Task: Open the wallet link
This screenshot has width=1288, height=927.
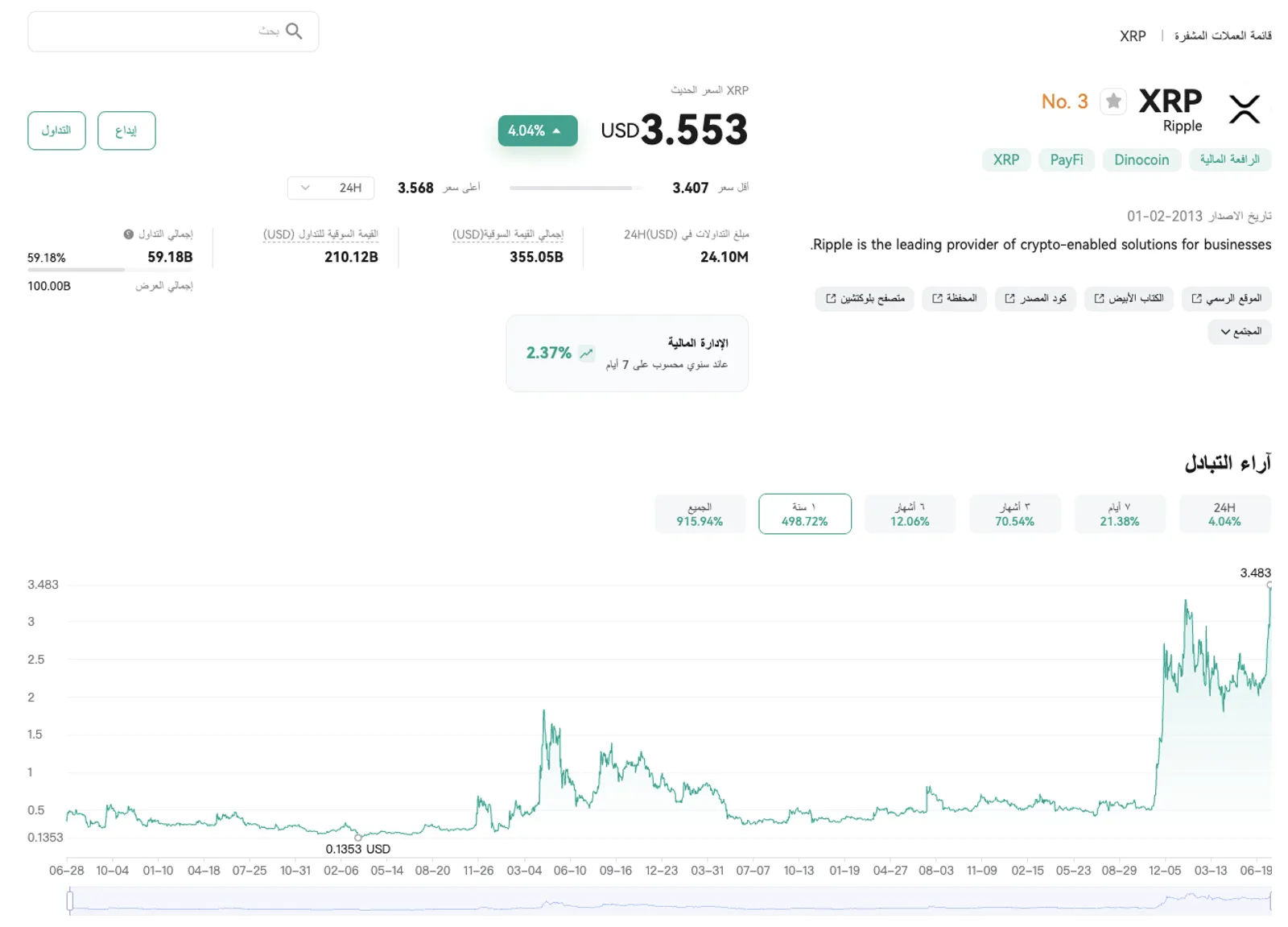Action: pyautogui.click(x=954, y=299)
